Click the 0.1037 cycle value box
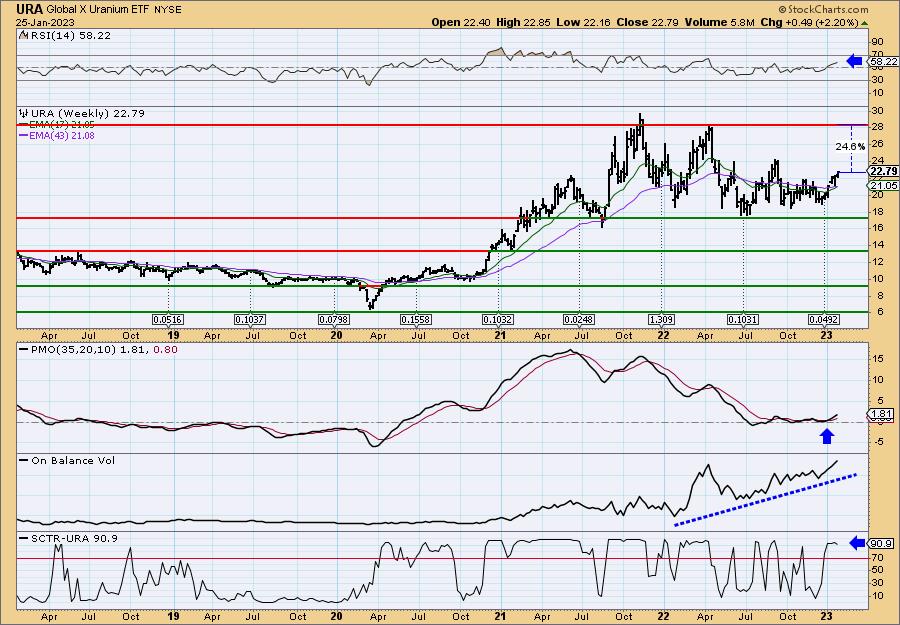Image resolution: width=900 pixels, height=625 pixels. tap(250, 319)
